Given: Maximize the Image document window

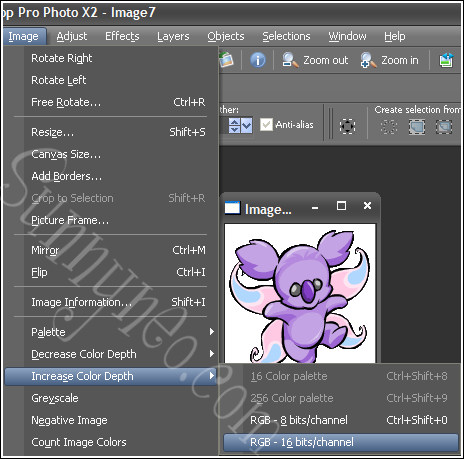Looking at the screenshot, I should click(x=341, y=206).
